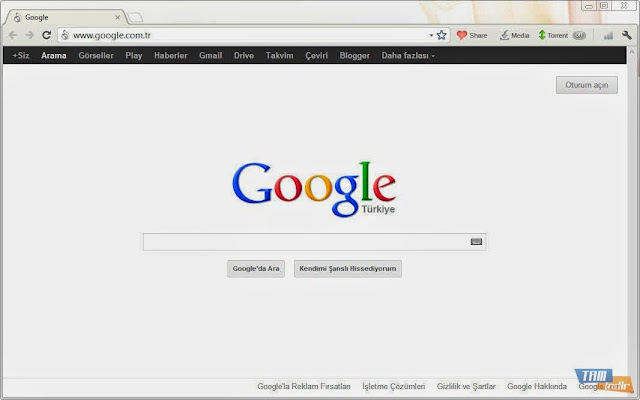The image size is (640, 400).
Task: Open a new tab
Action: (x=135, y=17)
